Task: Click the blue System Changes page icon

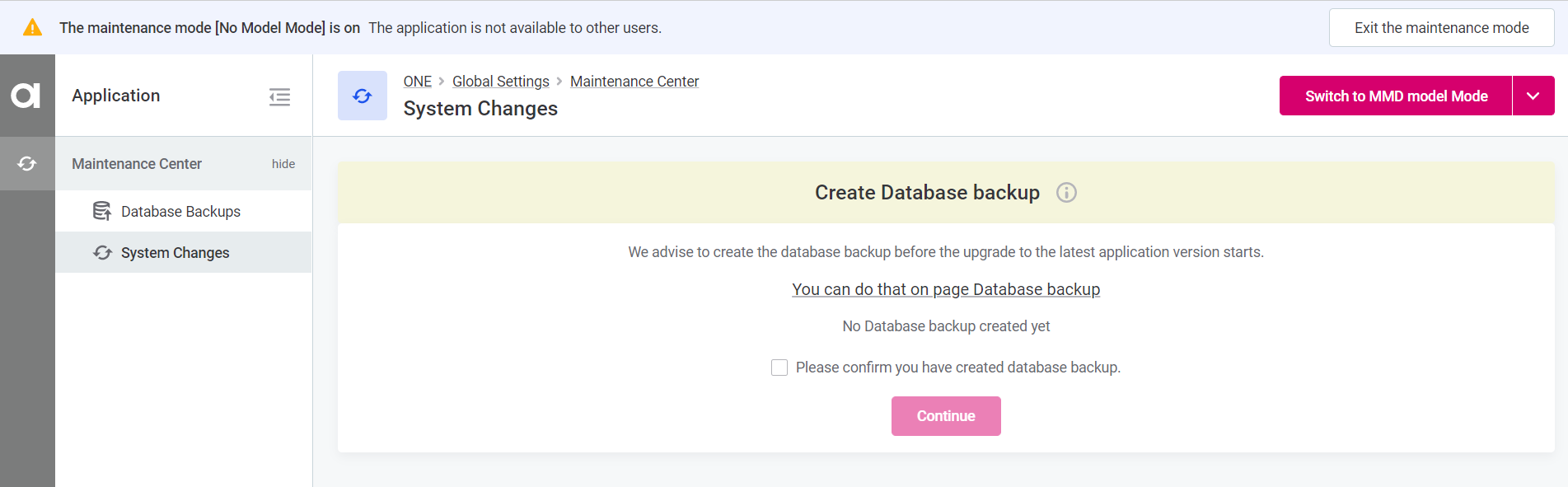Action: click(362, 96)
